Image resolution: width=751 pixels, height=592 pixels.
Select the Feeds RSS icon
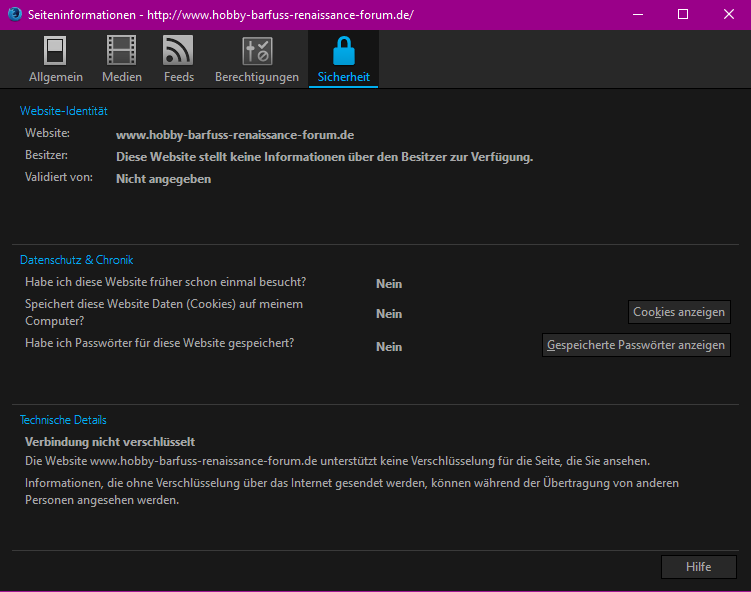point(178,51)
